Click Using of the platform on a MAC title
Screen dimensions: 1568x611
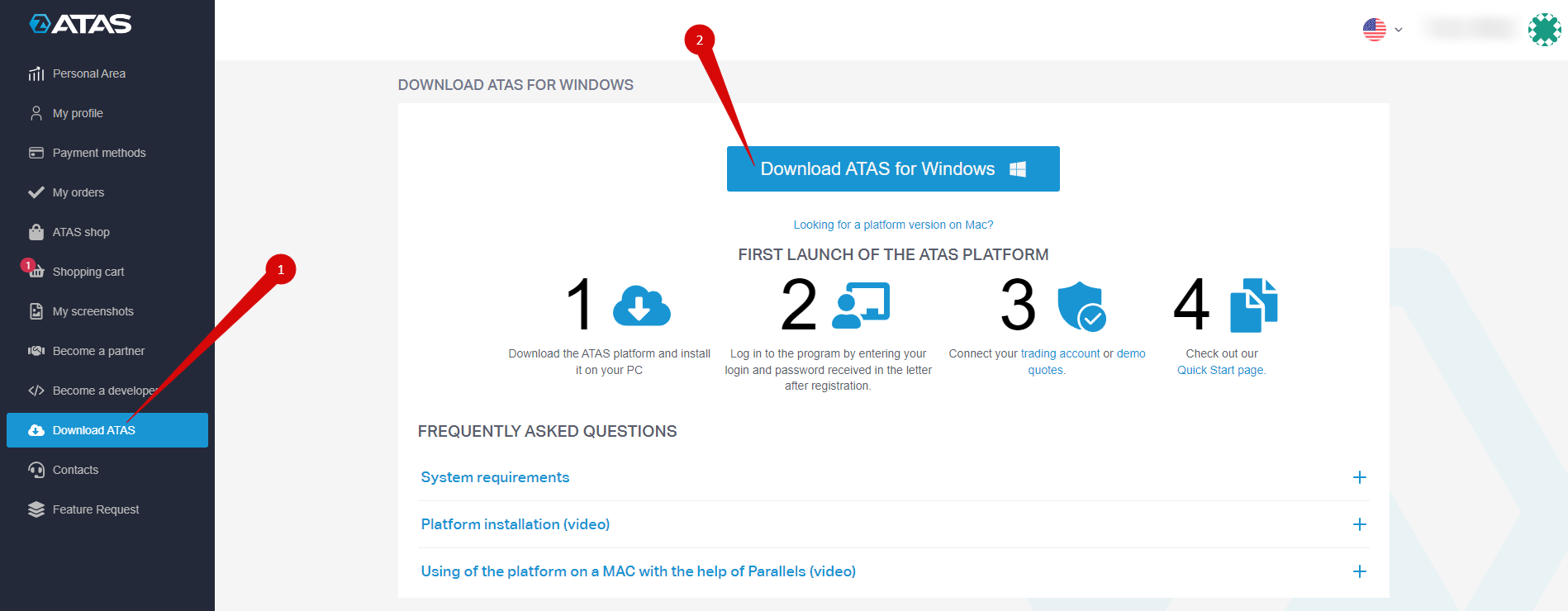click(x=638, y=571)
